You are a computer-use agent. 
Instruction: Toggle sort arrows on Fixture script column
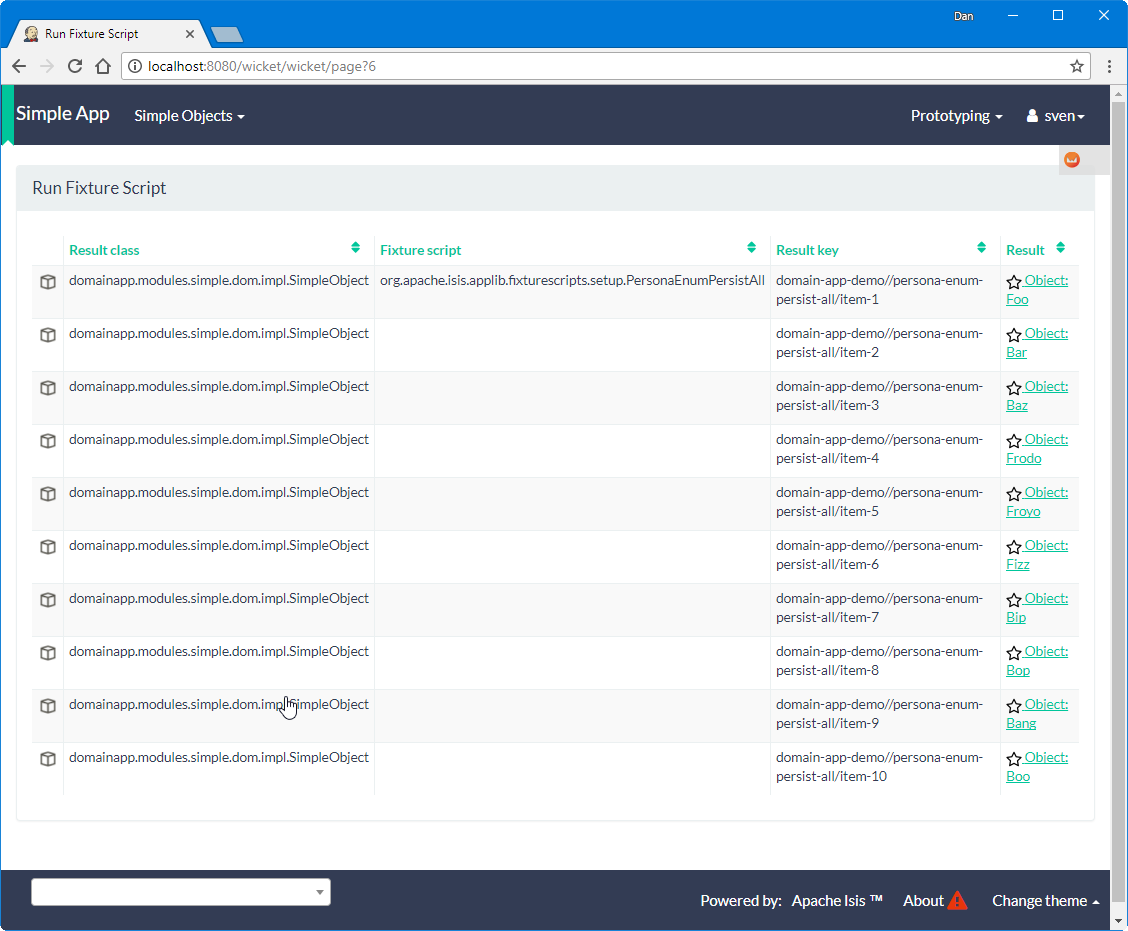coord(751,248)
